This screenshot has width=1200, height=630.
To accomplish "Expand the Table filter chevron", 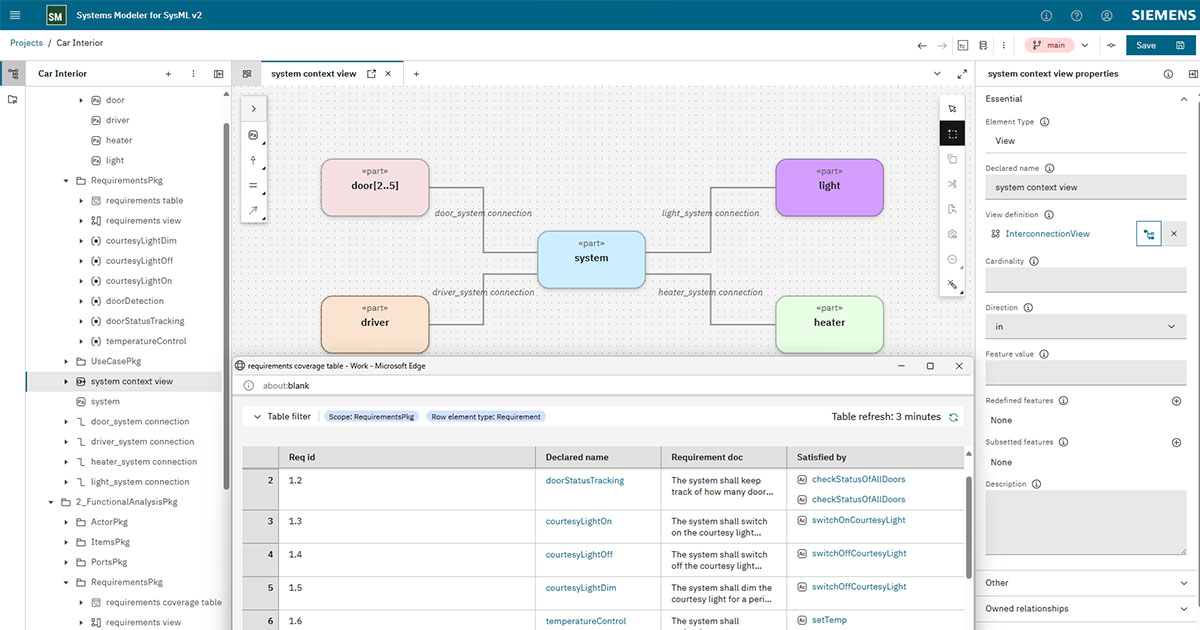I will (x=257, y=417).
